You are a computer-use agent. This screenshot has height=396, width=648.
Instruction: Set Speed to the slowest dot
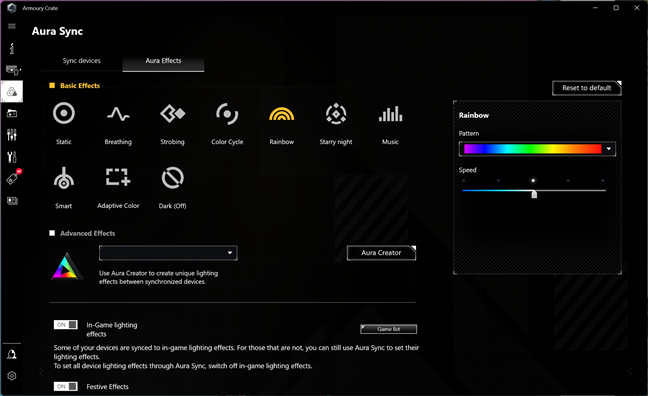pos(464,181)
